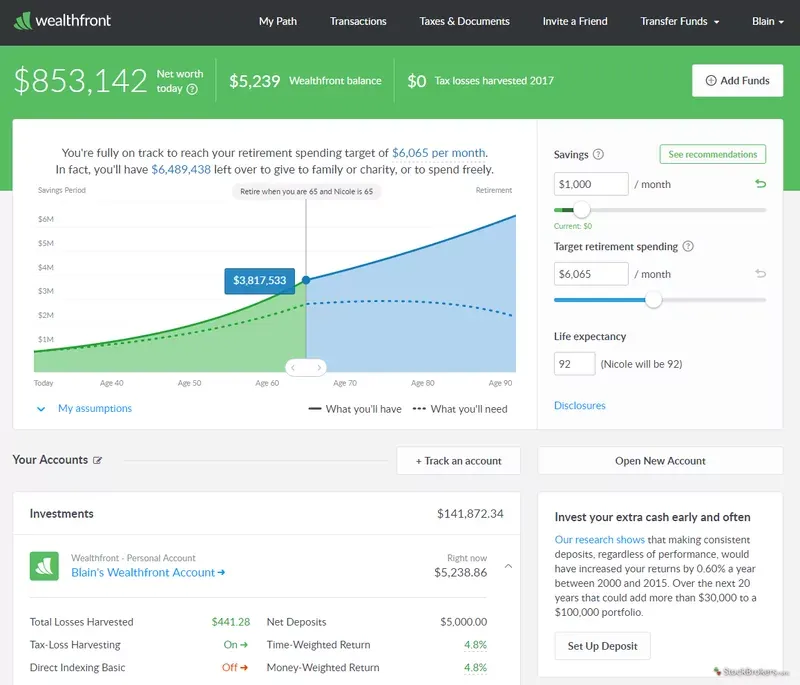Click Investments total $141,872.34

click(470, 514)
